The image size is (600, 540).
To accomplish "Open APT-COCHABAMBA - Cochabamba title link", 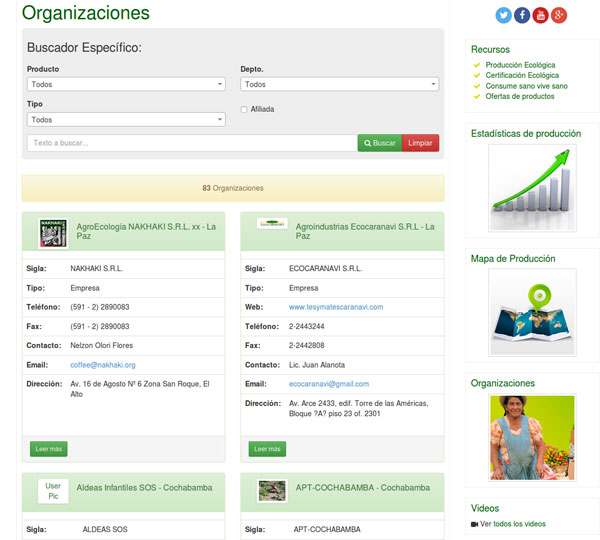I will [363, 488].
